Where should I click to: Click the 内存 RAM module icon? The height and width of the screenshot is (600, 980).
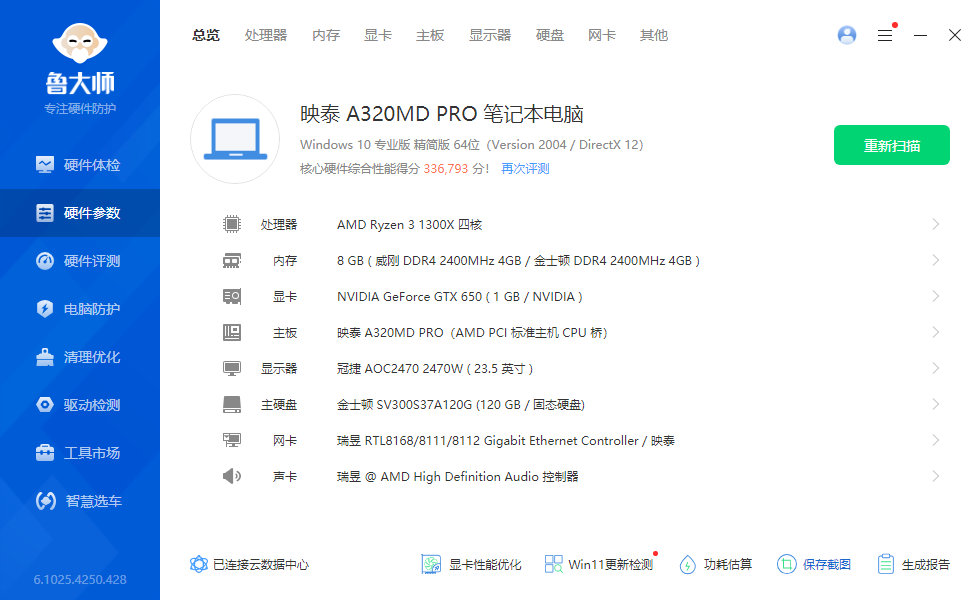232,261
